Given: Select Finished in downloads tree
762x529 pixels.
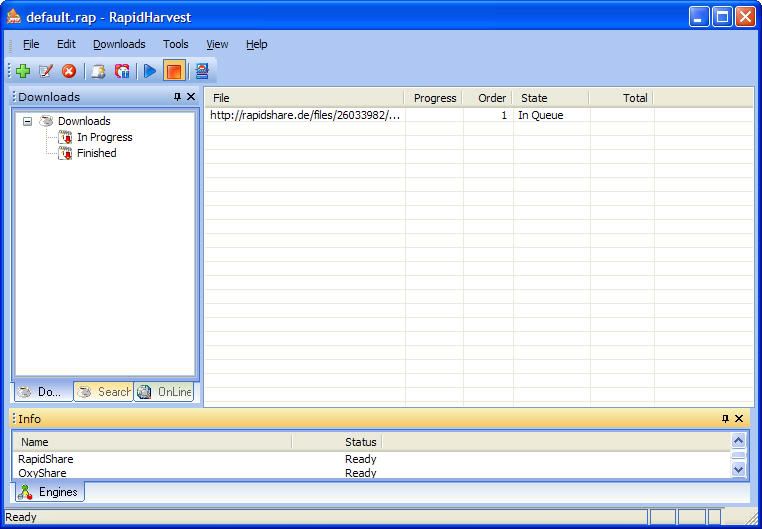Looking at the screenshot, I should tap(96, 153).
